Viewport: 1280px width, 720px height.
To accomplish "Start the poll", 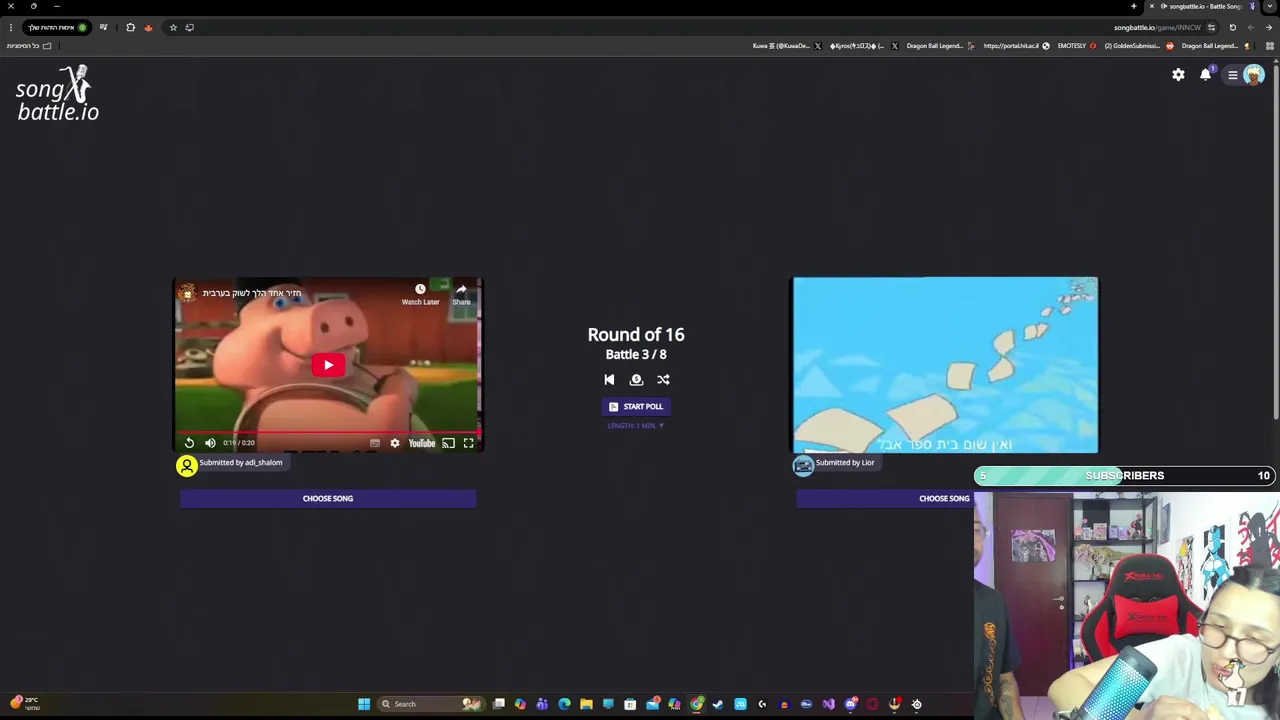I will [636, 407].
